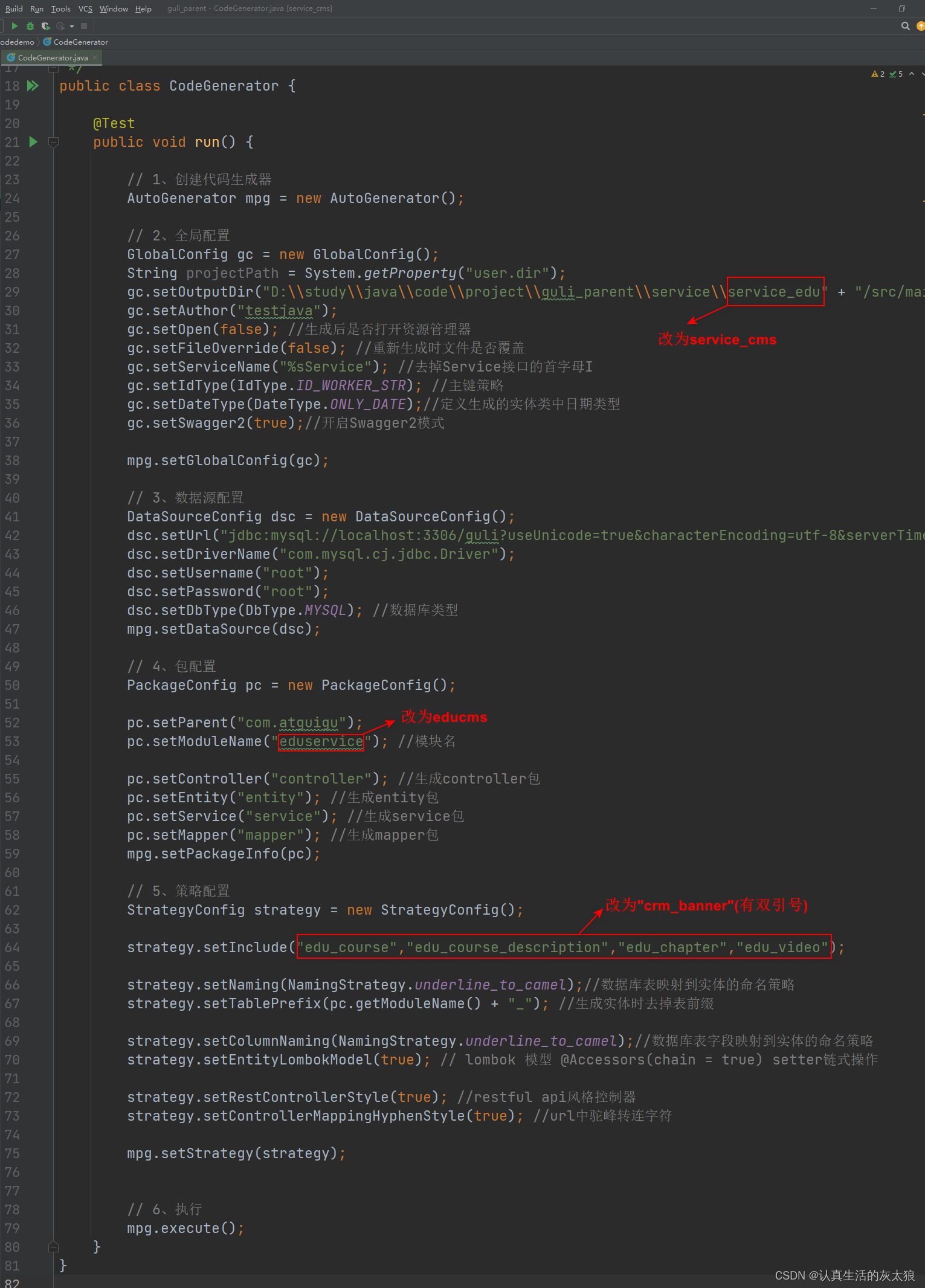925x1288 pixels.
Task: Click the orange IDE update arrow icon
Action: pos(921,26)
